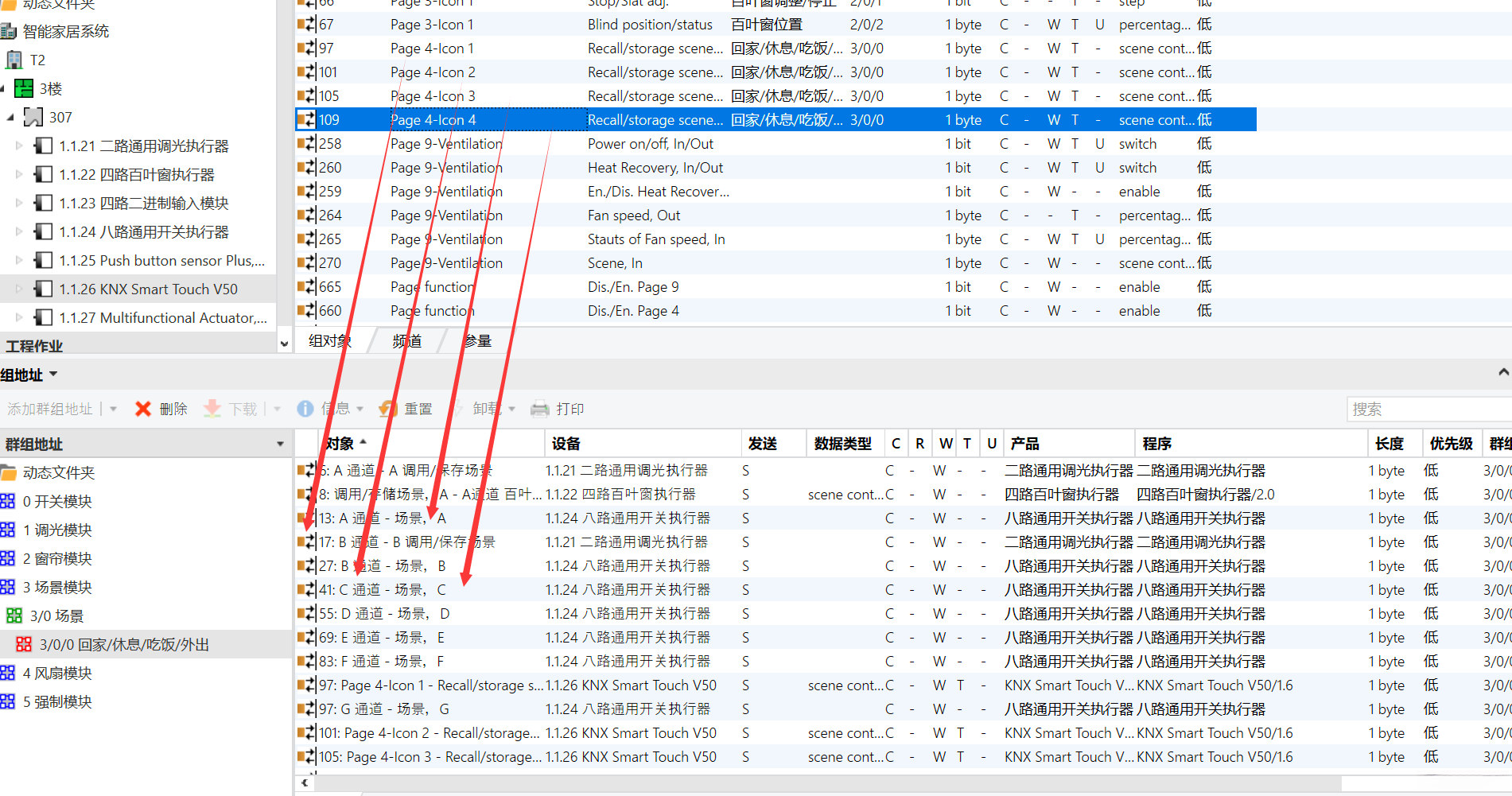Image resolution: width=1512 pixels, height=796 pixels.
Task: Open the 添加群组地址 dropdown arrow
Action: 114,410
